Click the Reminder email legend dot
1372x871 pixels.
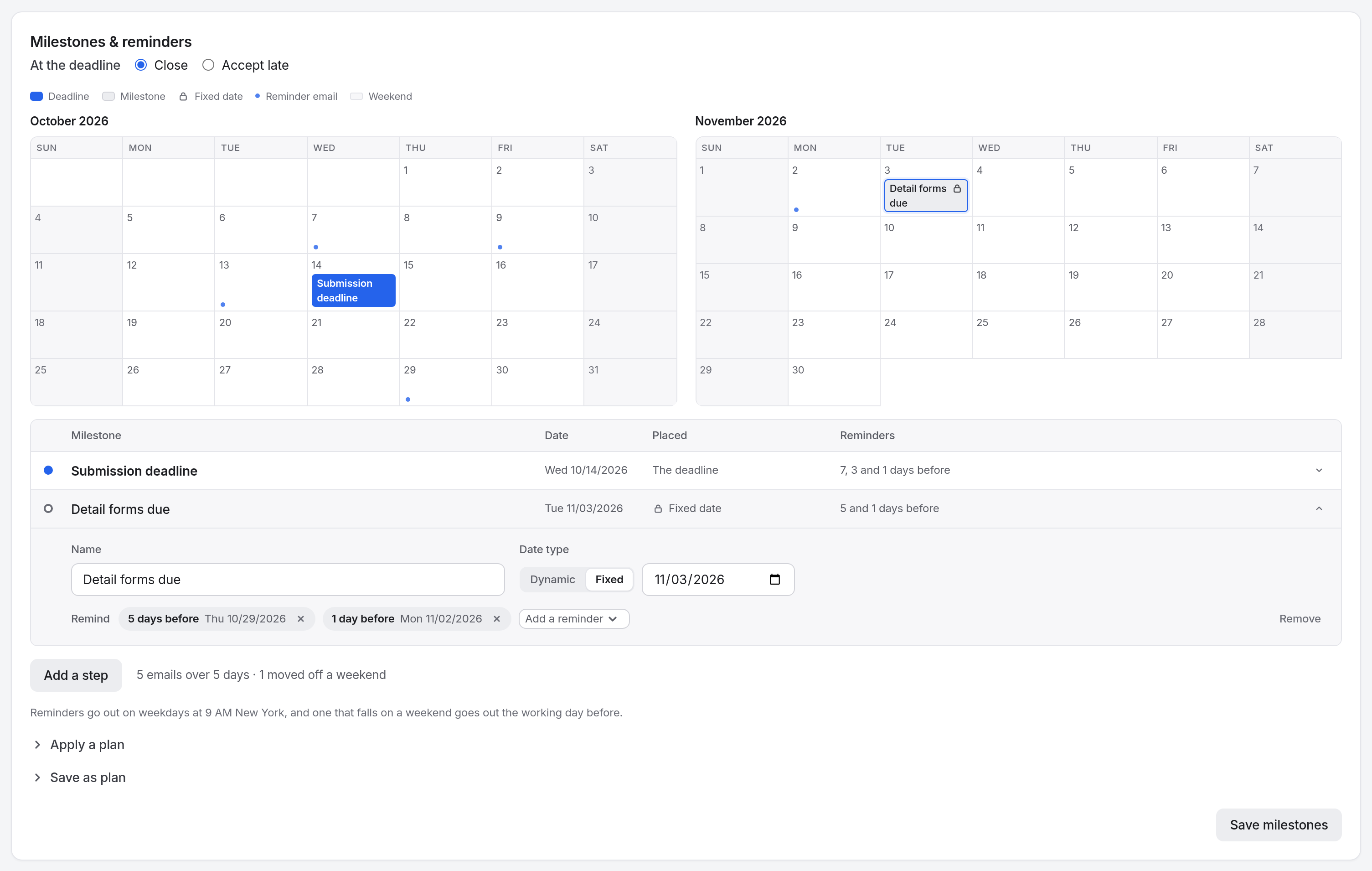[258, 96]
